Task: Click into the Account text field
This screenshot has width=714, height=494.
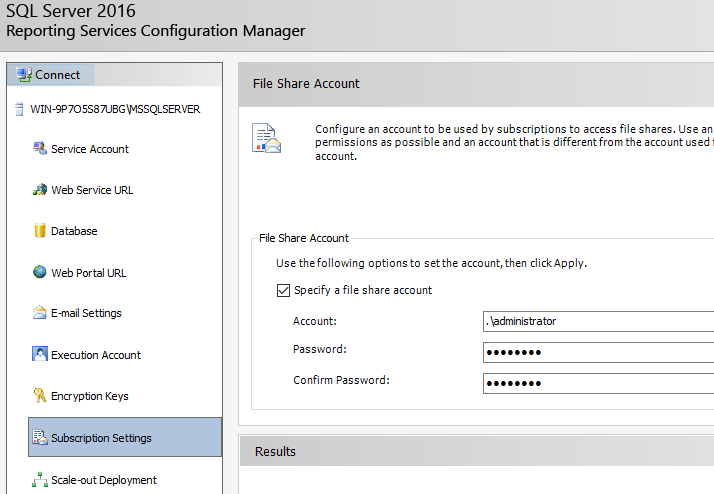Action: tap(597, 321)
